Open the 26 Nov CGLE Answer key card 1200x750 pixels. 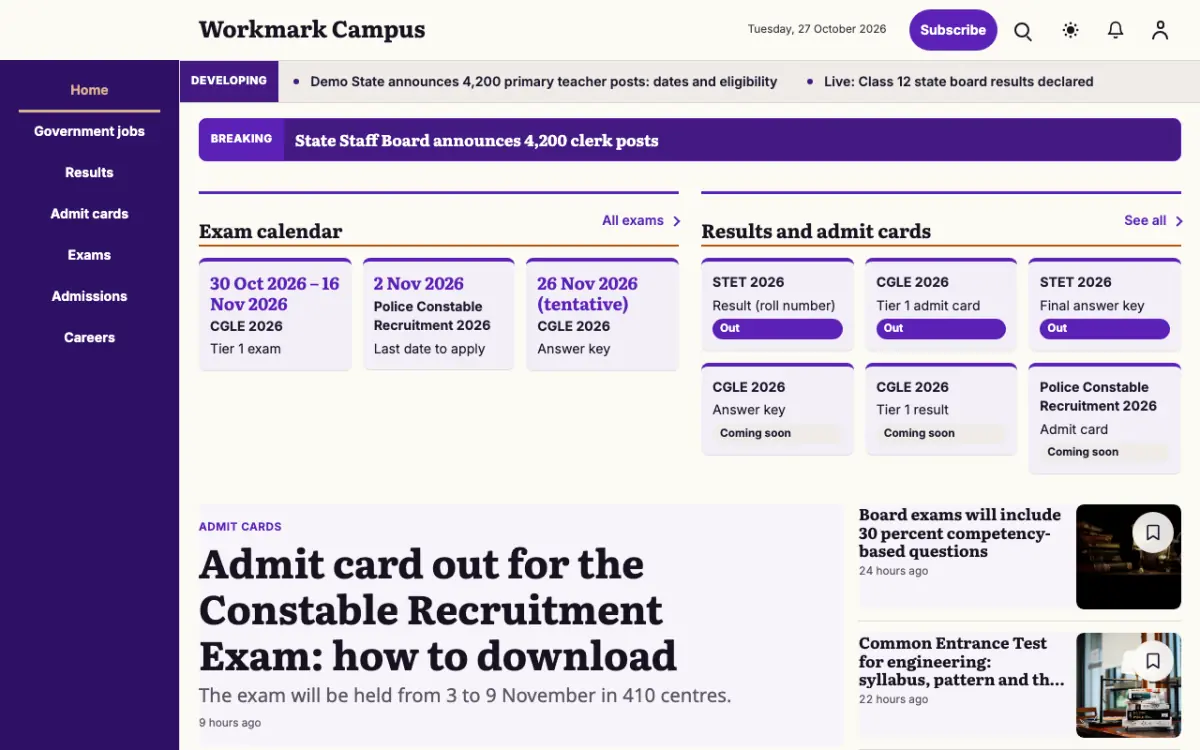[x=602, y=315]
